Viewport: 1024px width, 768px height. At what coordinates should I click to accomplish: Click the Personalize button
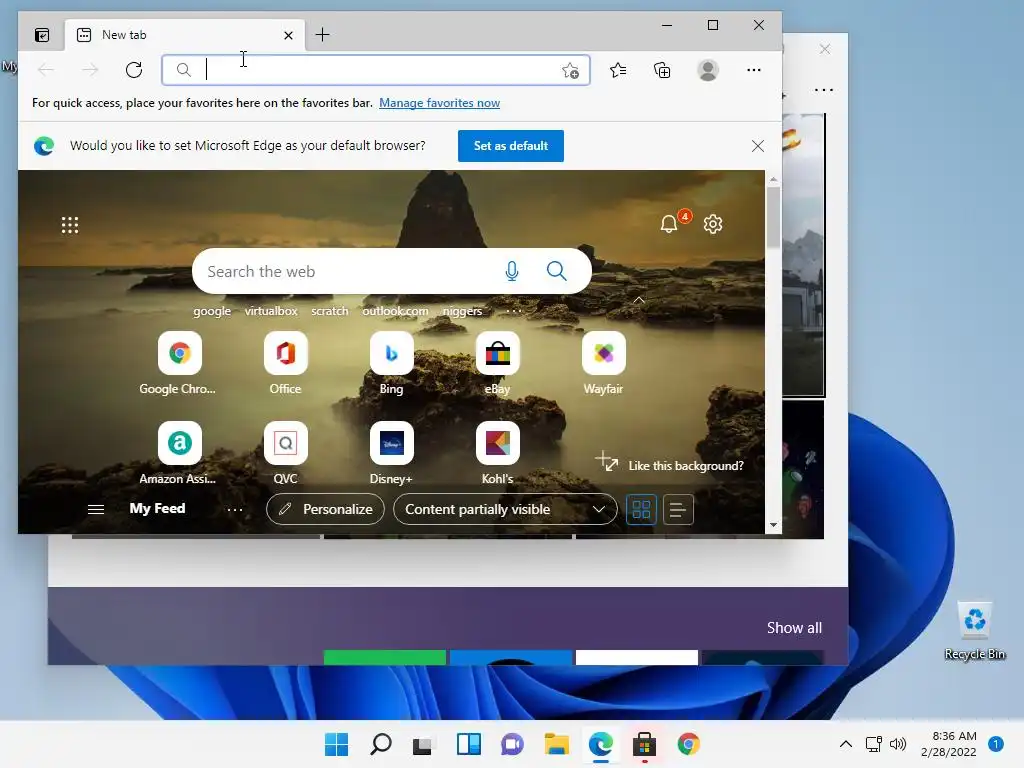pos(325,509)
